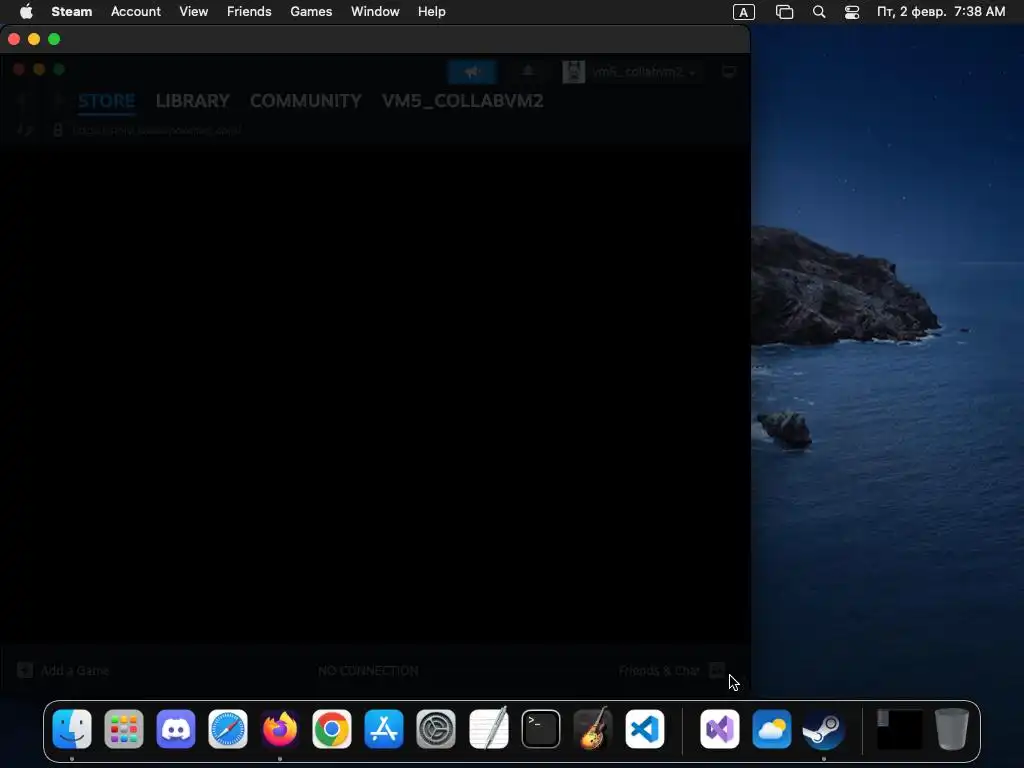This screenshot has width=1024, height=768.
Task: Launch Firefox from the Dock
Action: (x=280, y=729)
